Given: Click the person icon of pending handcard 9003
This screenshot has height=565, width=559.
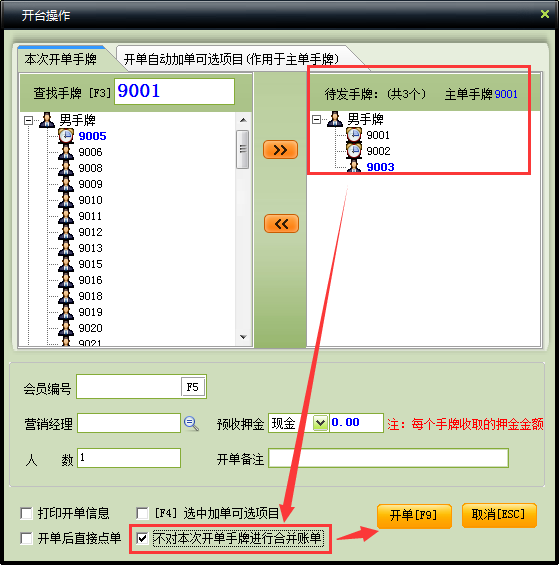Looking at the screenshot, I should pos(354,166).
